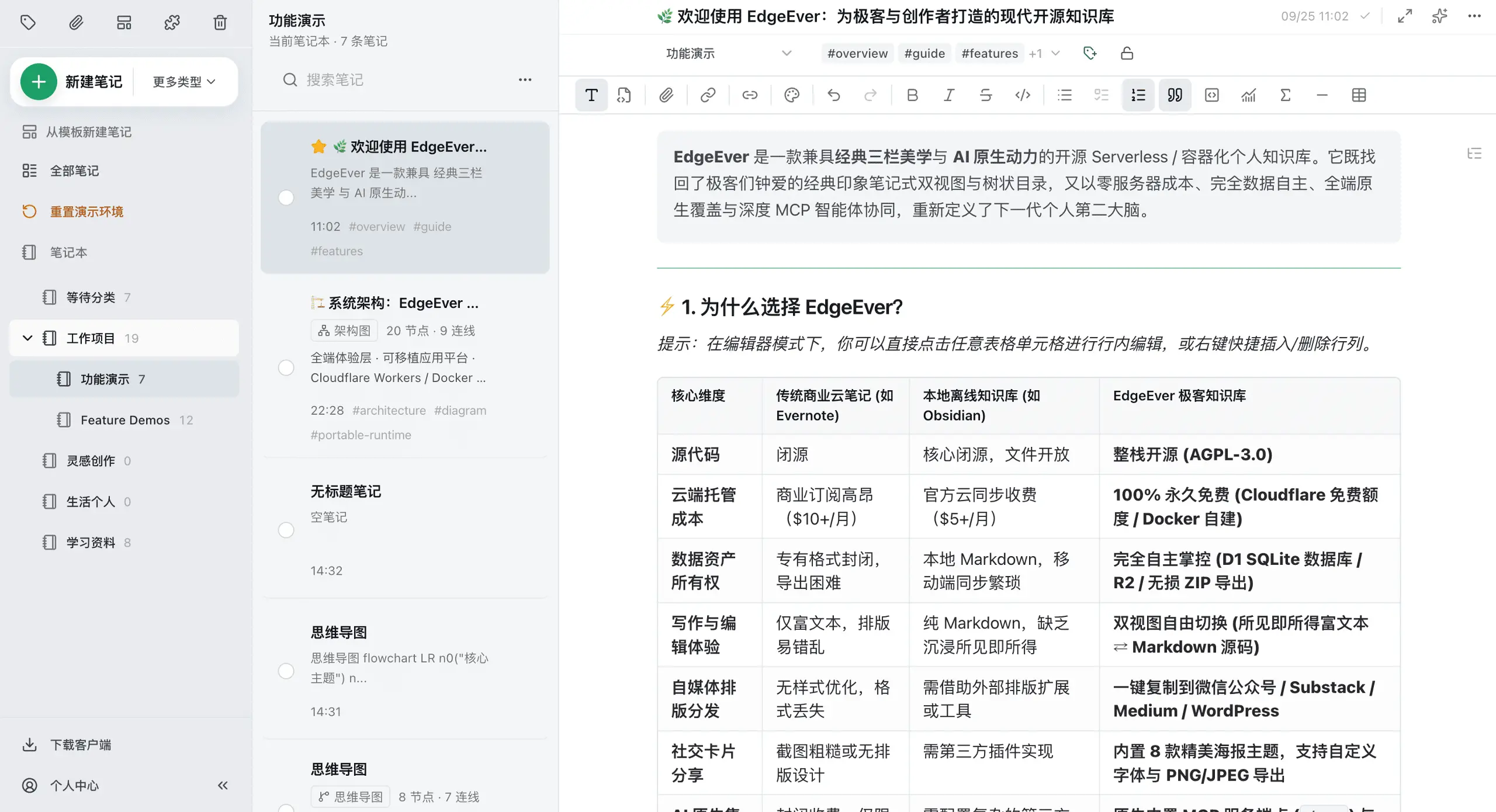
Task: Click the 整栈开源 (AGPL-3.0) table cell
Action: tap(1249, 454)
